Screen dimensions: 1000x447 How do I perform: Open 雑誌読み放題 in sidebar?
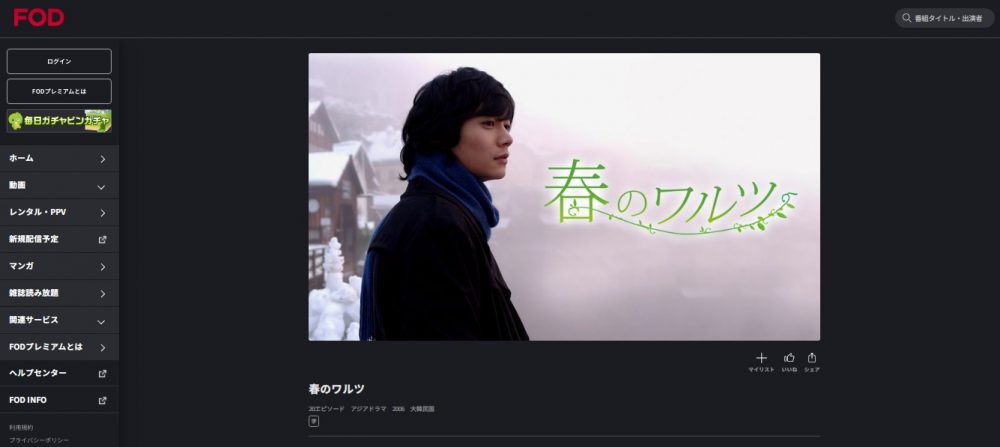[x=59, y=293]
